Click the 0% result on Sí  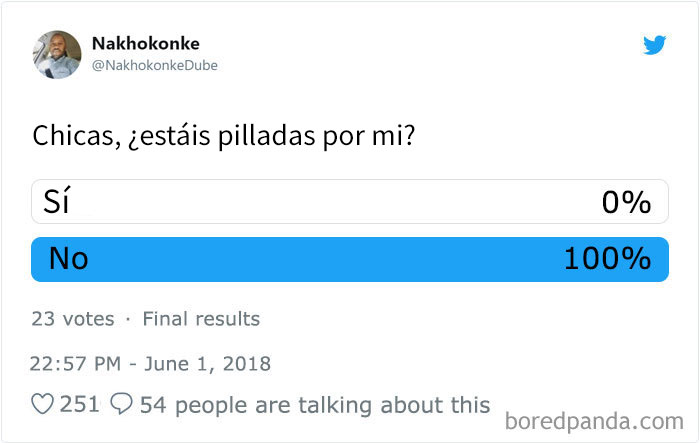click(x=626, y=203)
